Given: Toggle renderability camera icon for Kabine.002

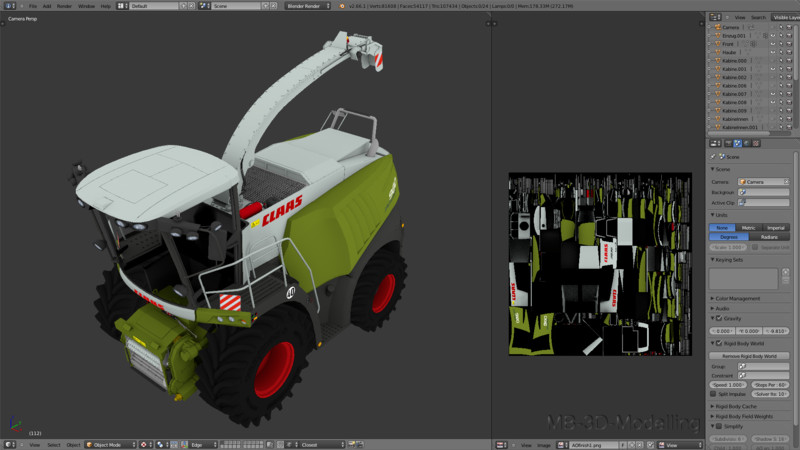Looking at the screenshot, I should tap(789, 77).
